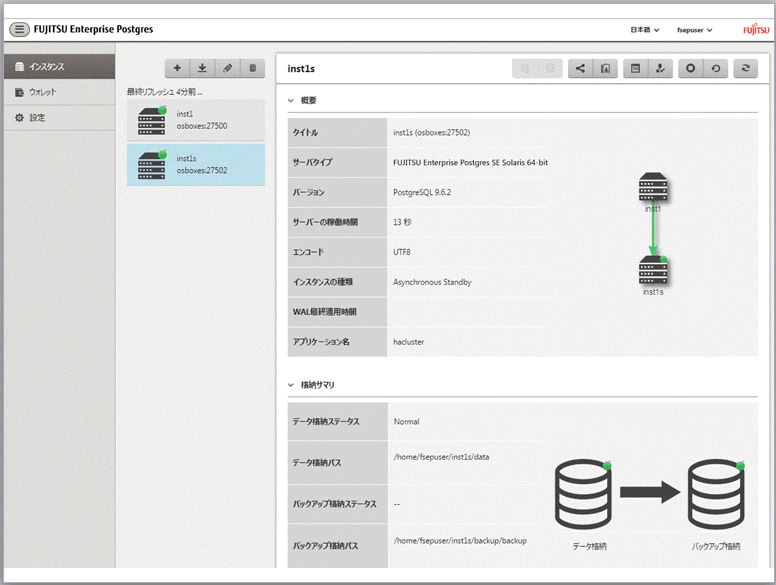Click the plus icon to create an instance

(177, 68)
